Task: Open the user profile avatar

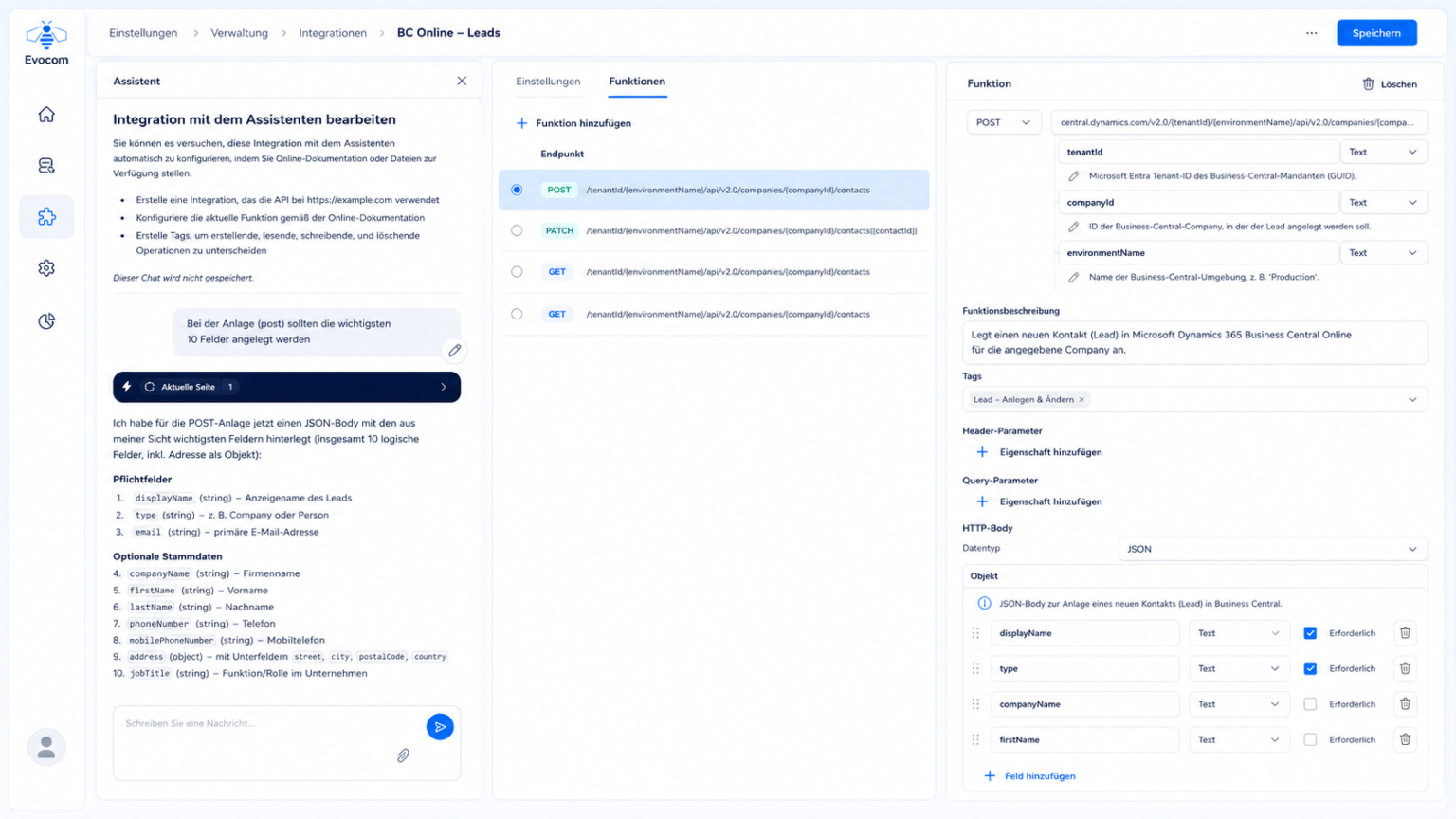Action: 46,747
